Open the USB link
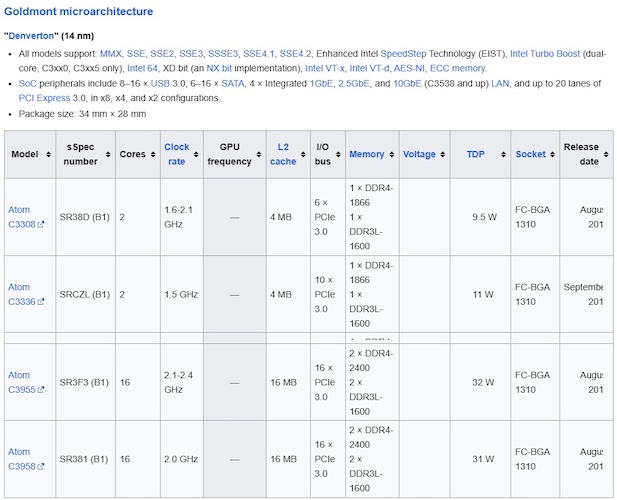This screenshot has height=500, width=617. coord(160,83)
